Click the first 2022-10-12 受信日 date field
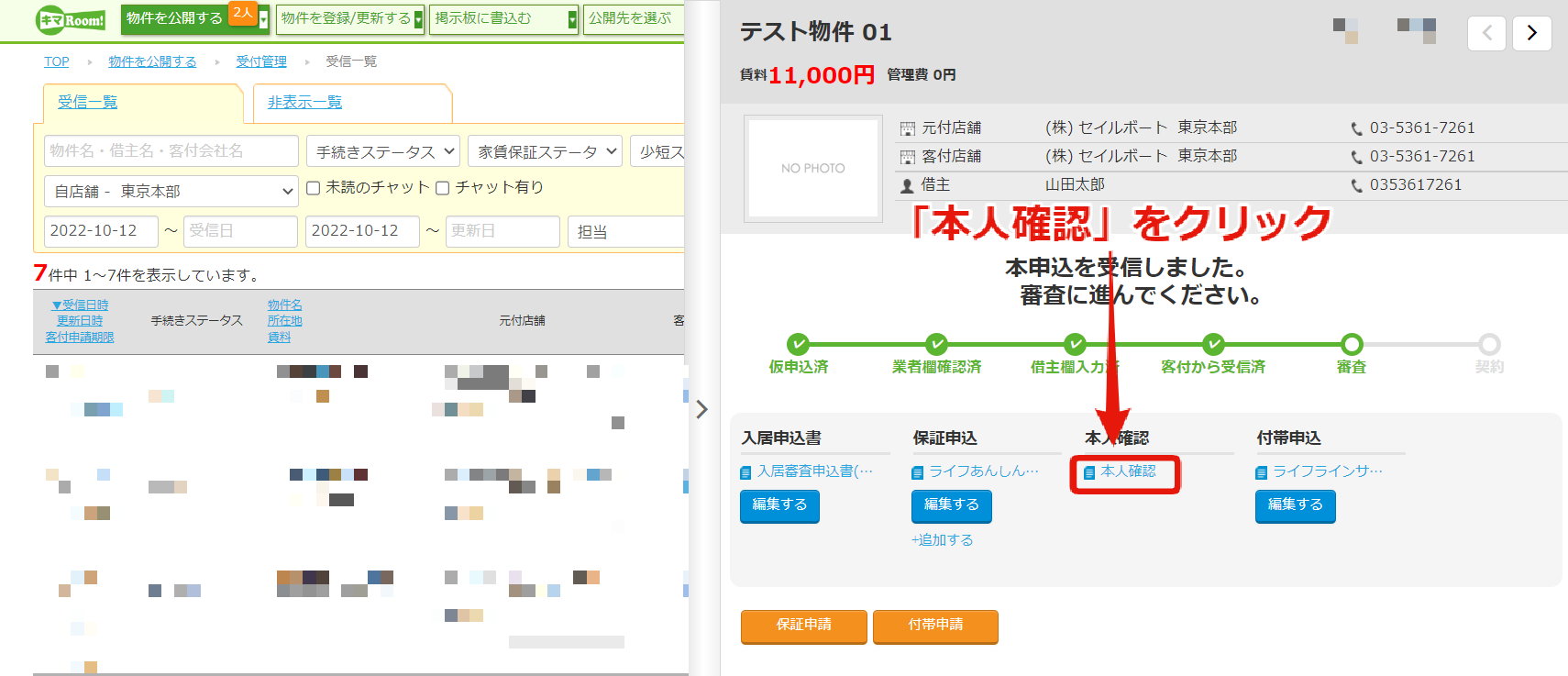The image size is (1568, 676). click(101, 231)
